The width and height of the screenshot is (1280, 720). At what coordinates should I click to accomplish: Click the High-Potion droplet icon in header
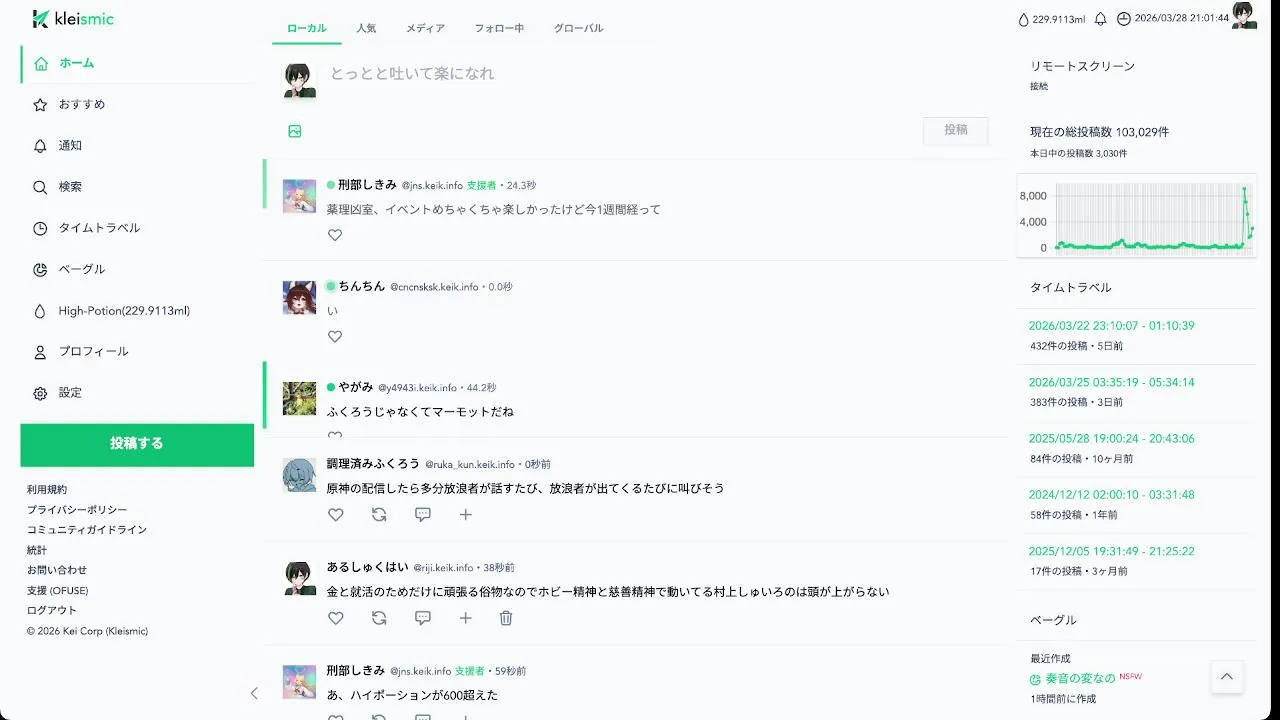coord(1023,19)
